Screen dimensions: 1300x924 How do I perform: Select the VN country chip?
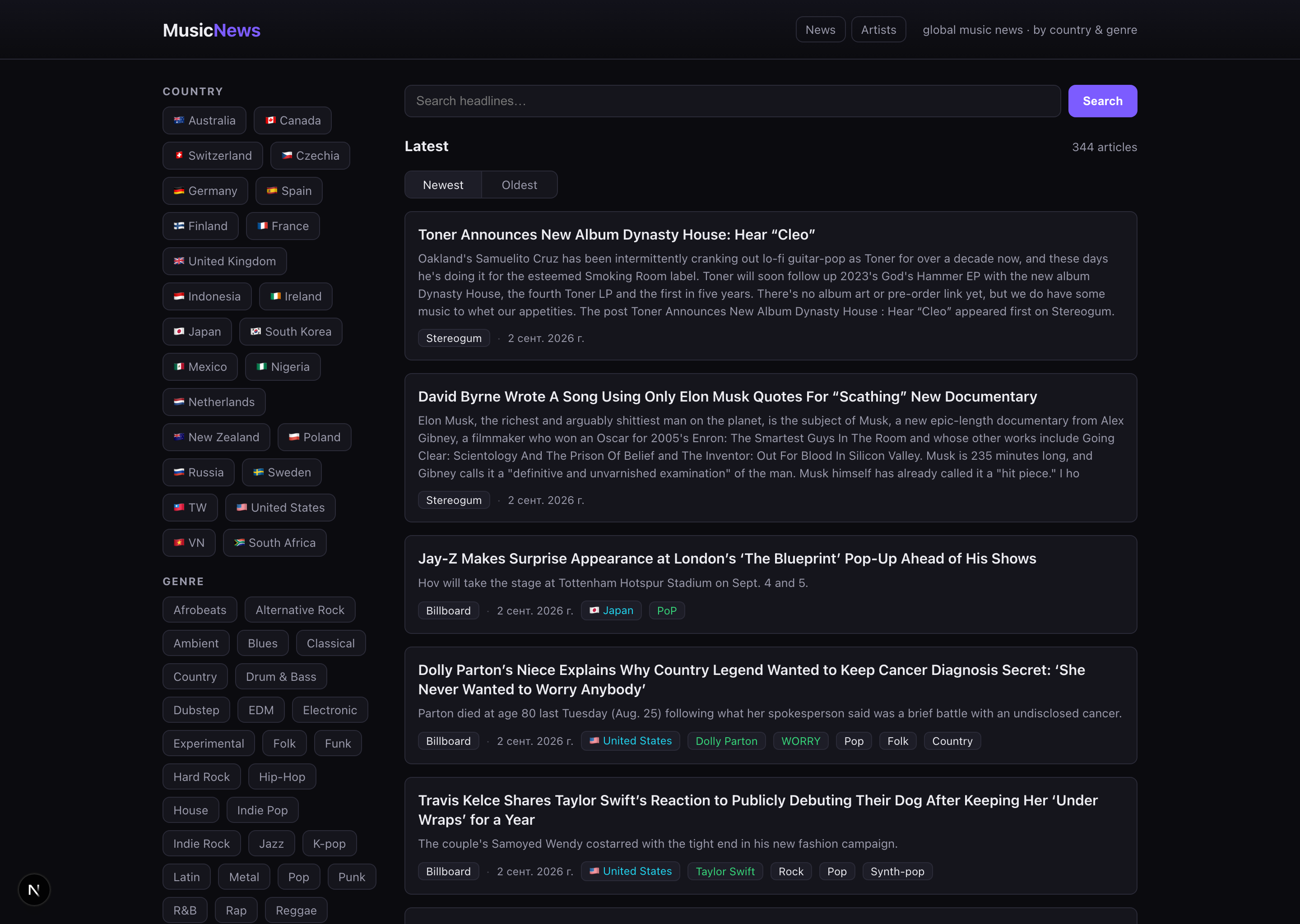point(189,543)
